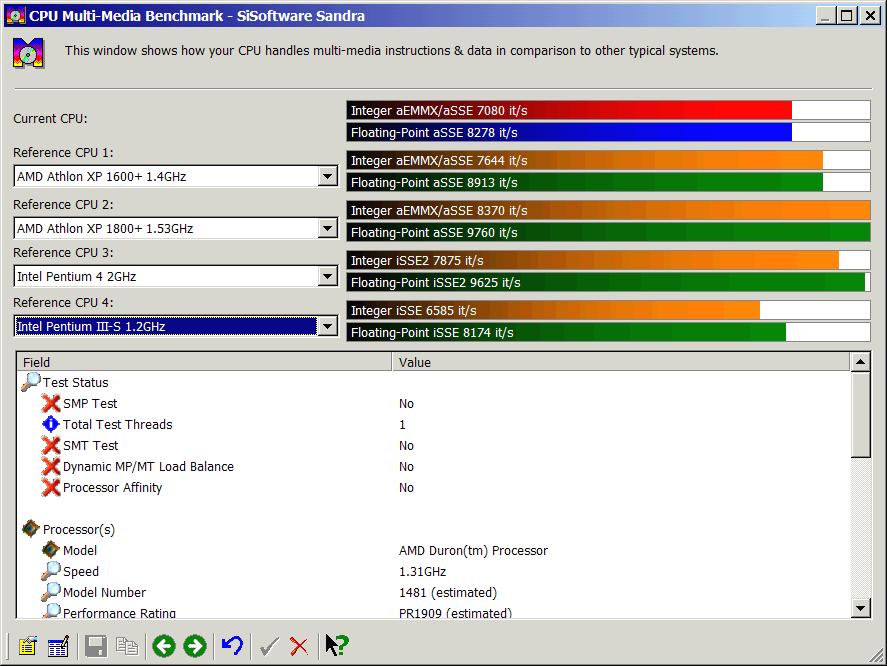
Task: Click the Floating-Point aSSE 9760 it/s bar
Action: pos(608,233)
